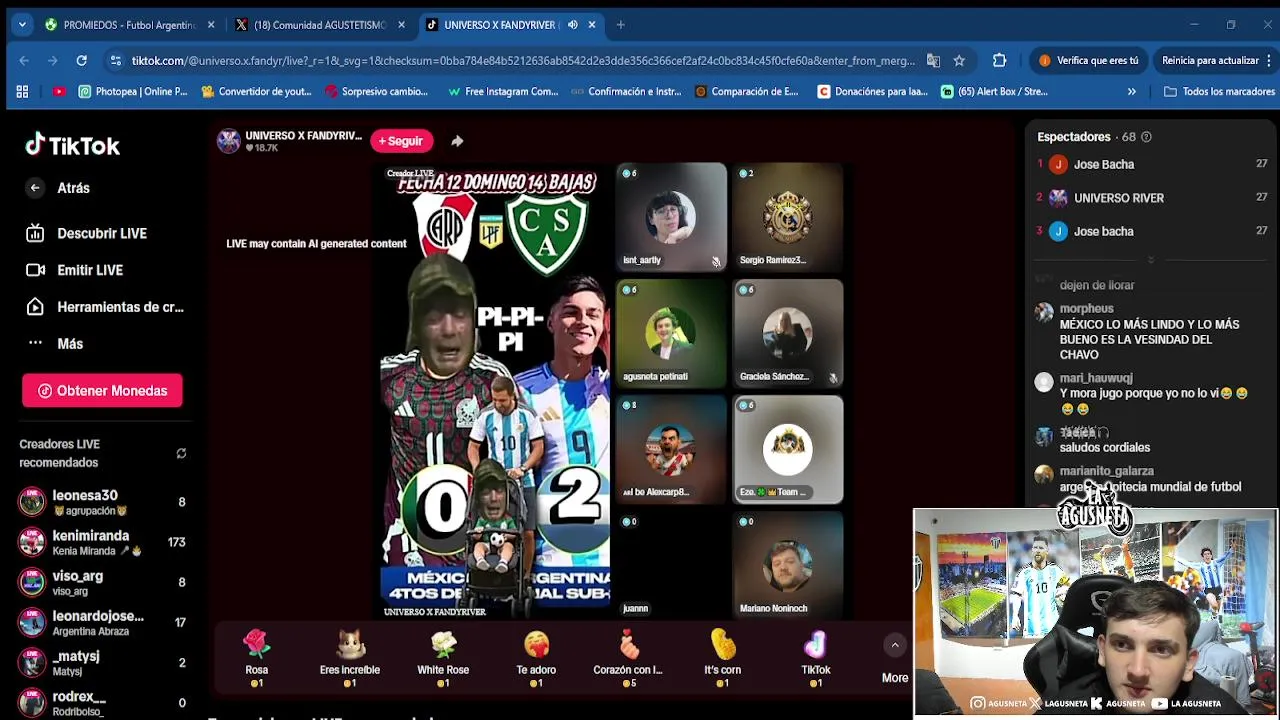Click Verifica que eres tú button
This screenshot has height=720, width=1280.
1088,61
